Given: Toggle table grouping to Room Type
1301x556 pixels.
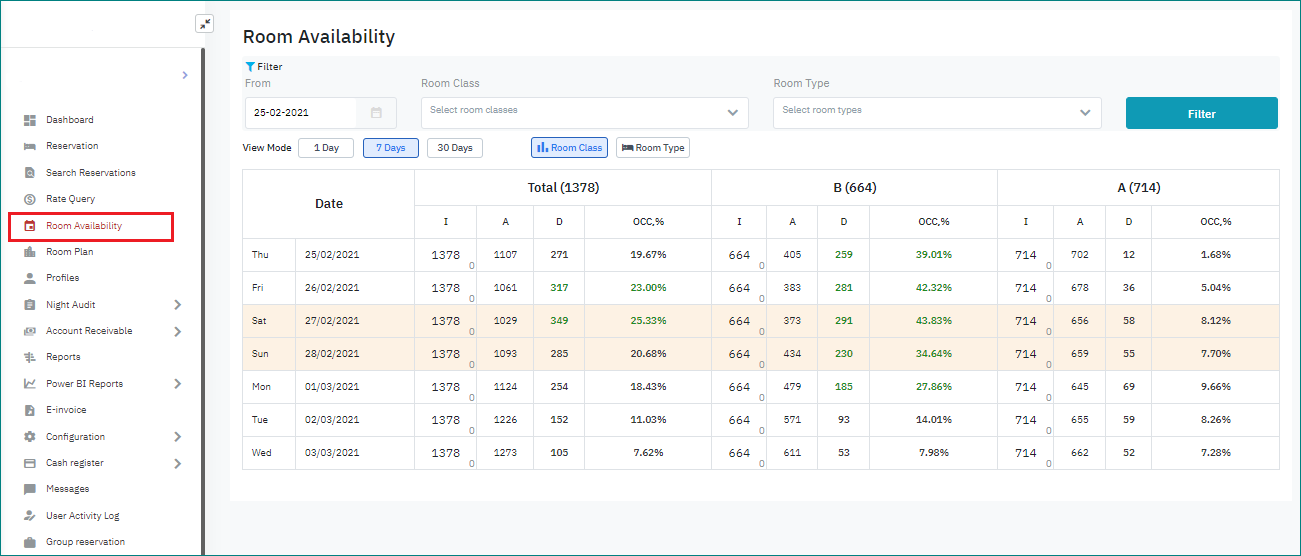Looking at the screenshot, I should 653,148.
